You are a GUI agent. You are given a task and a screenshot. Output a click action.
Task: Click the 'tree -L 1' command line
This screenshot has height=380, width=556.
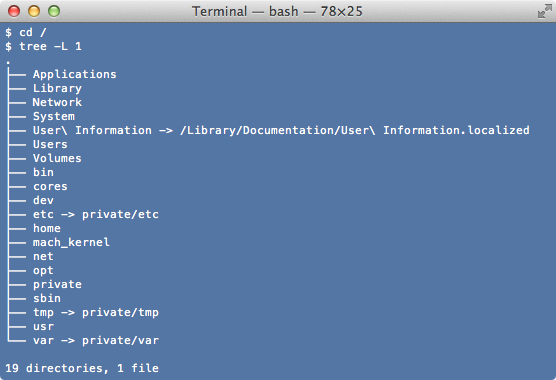click(50, 46)
